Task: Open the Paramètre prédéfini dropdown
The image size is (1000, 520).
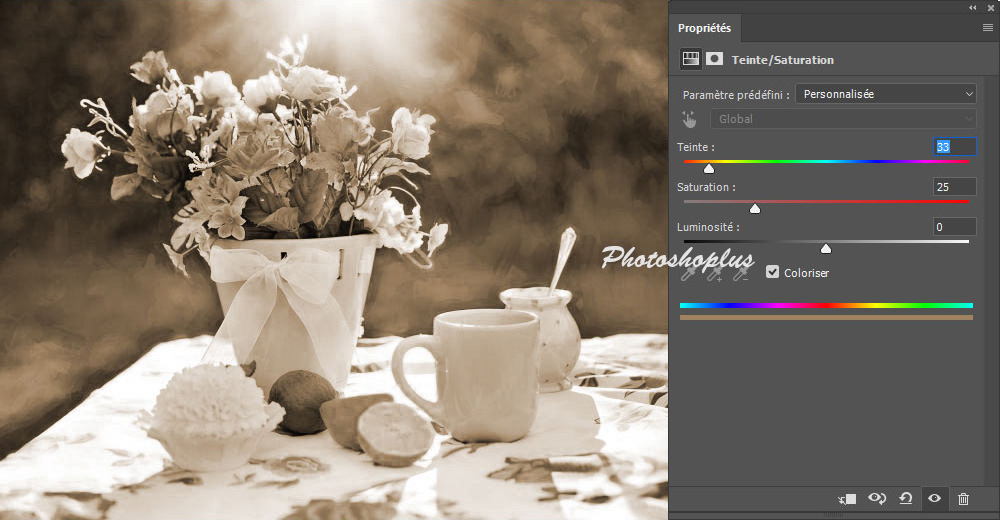Action: (x=885, y=94)
